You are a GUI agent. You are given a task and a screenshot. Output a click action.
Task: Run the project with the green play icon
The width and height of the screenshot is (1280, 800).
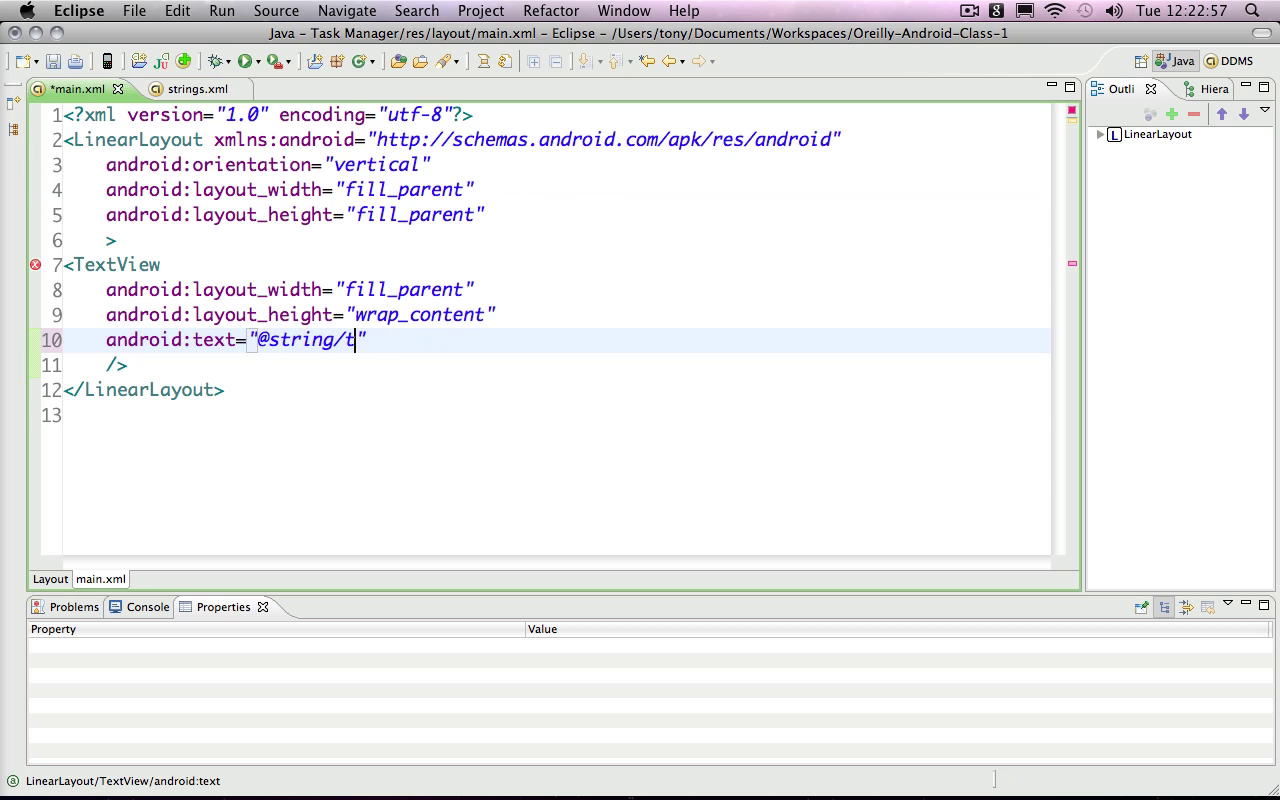(245, 61)
